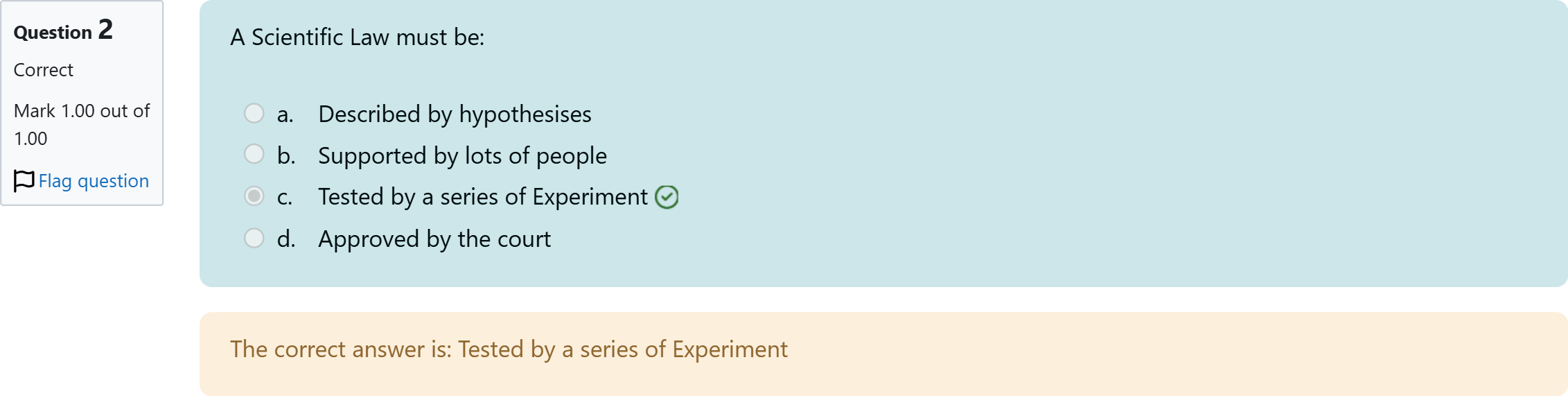Choose the radio button for option b
Image resolution: width=1568 pixels, height=396 pixels.
254,154
